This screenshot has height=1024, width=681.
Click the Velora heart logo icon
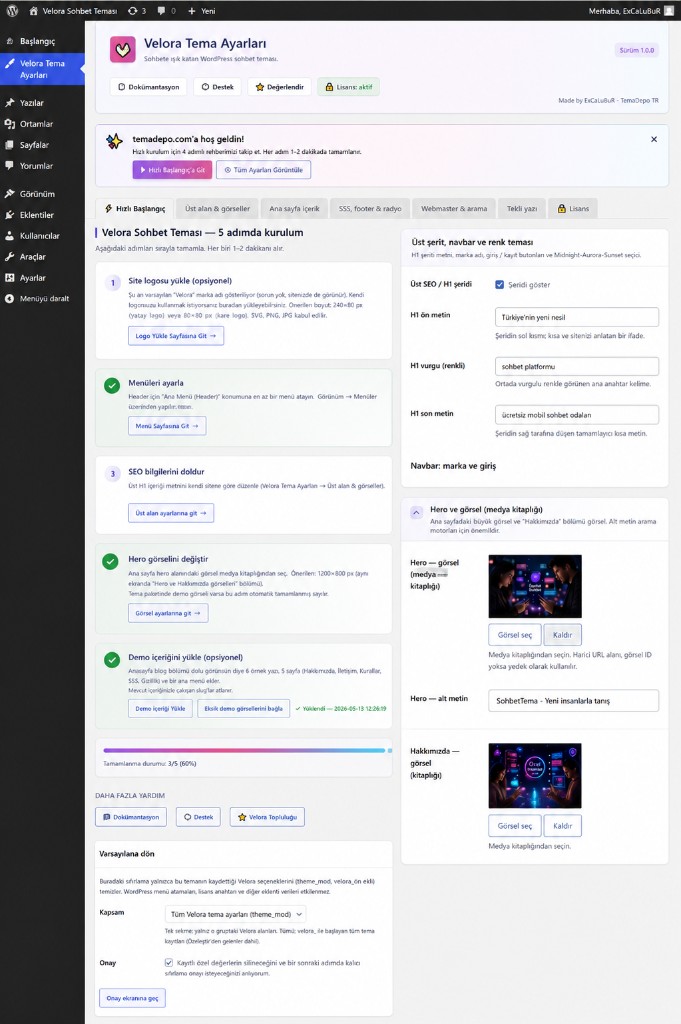click(122, 50)
